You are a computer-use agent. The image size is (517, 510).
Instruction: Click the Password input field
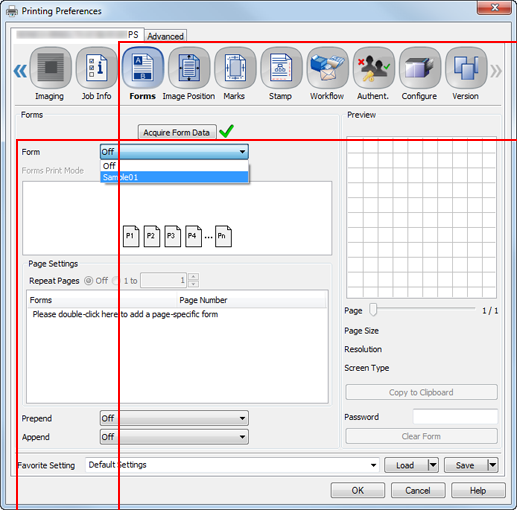pyautogui.click(x=455, y=417)
